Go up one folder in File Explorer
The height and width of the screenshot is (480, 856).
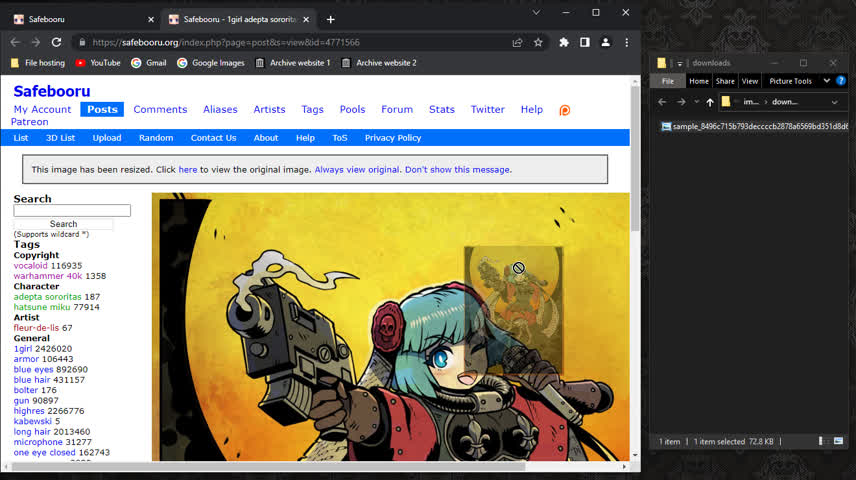(710, 101)
